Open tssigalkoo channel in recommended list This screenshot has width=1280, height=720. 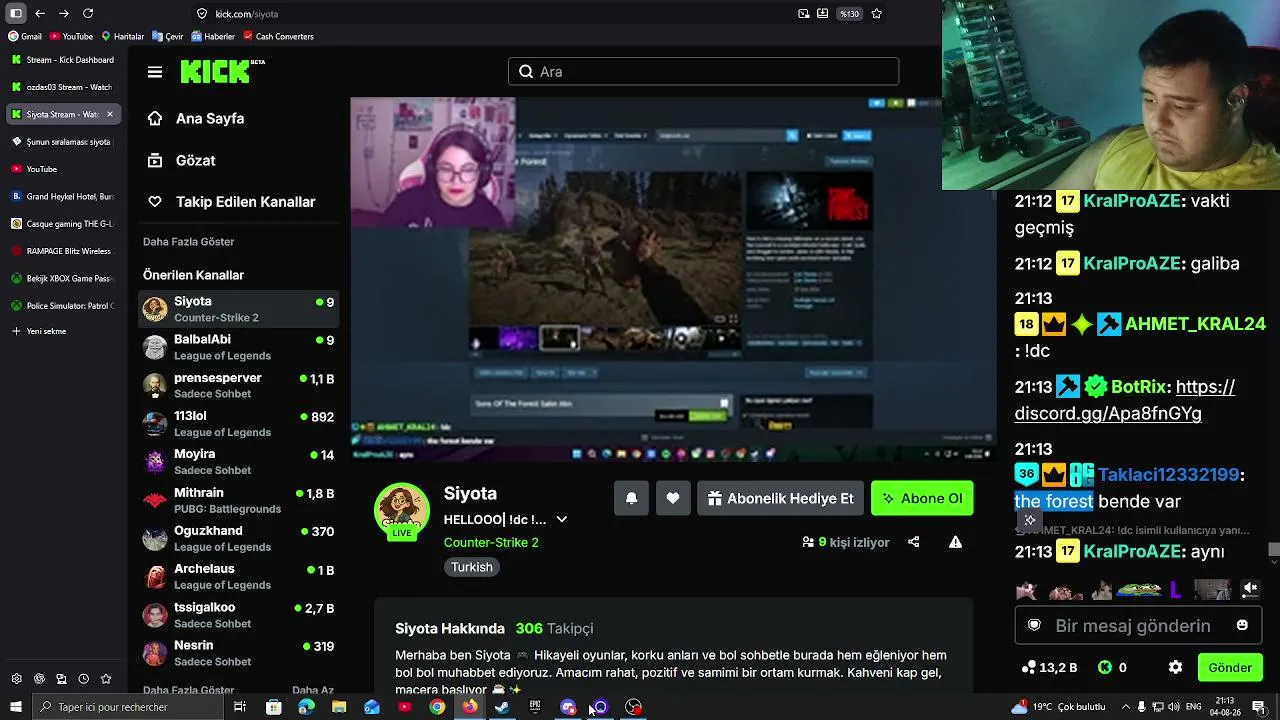point(238,615)
